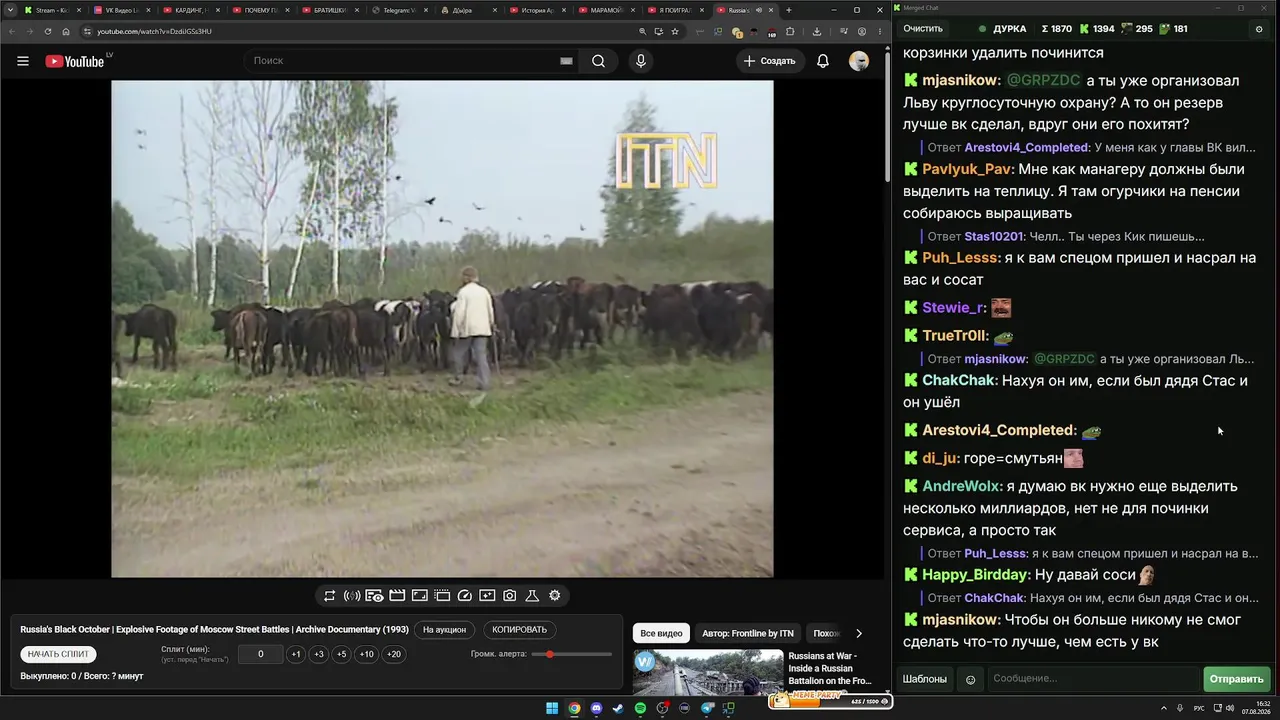1280x720 pixels.
Task: Open the YouTube account avatar menu
Action: point(859,61)
